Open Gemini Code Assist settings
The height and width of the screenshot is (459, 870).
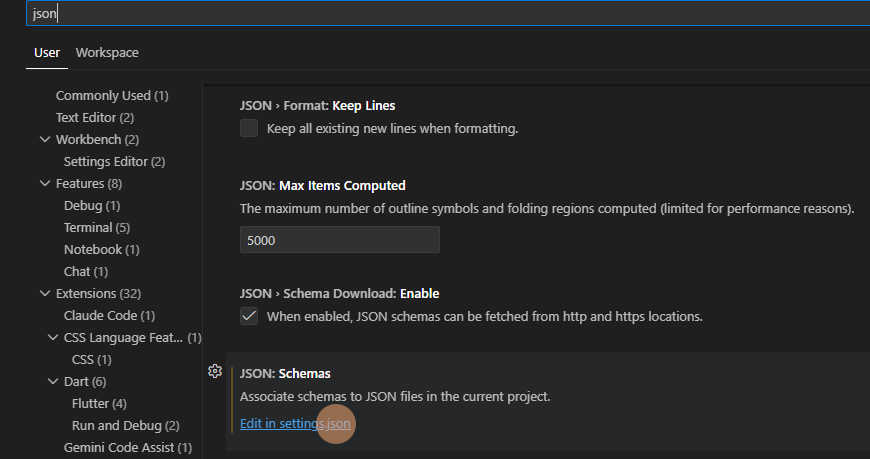click(127, 447)
